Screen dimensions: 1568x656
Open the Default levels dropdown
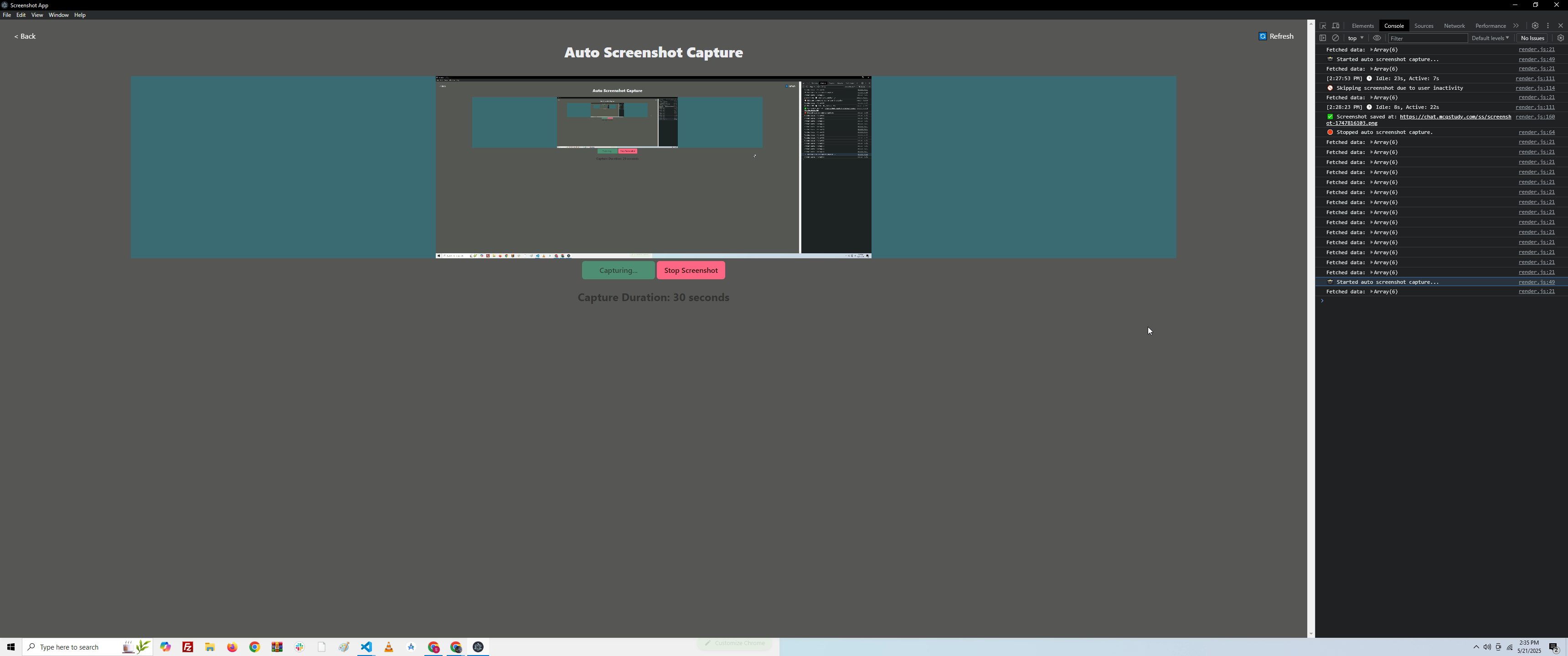tap(1490, 38)
